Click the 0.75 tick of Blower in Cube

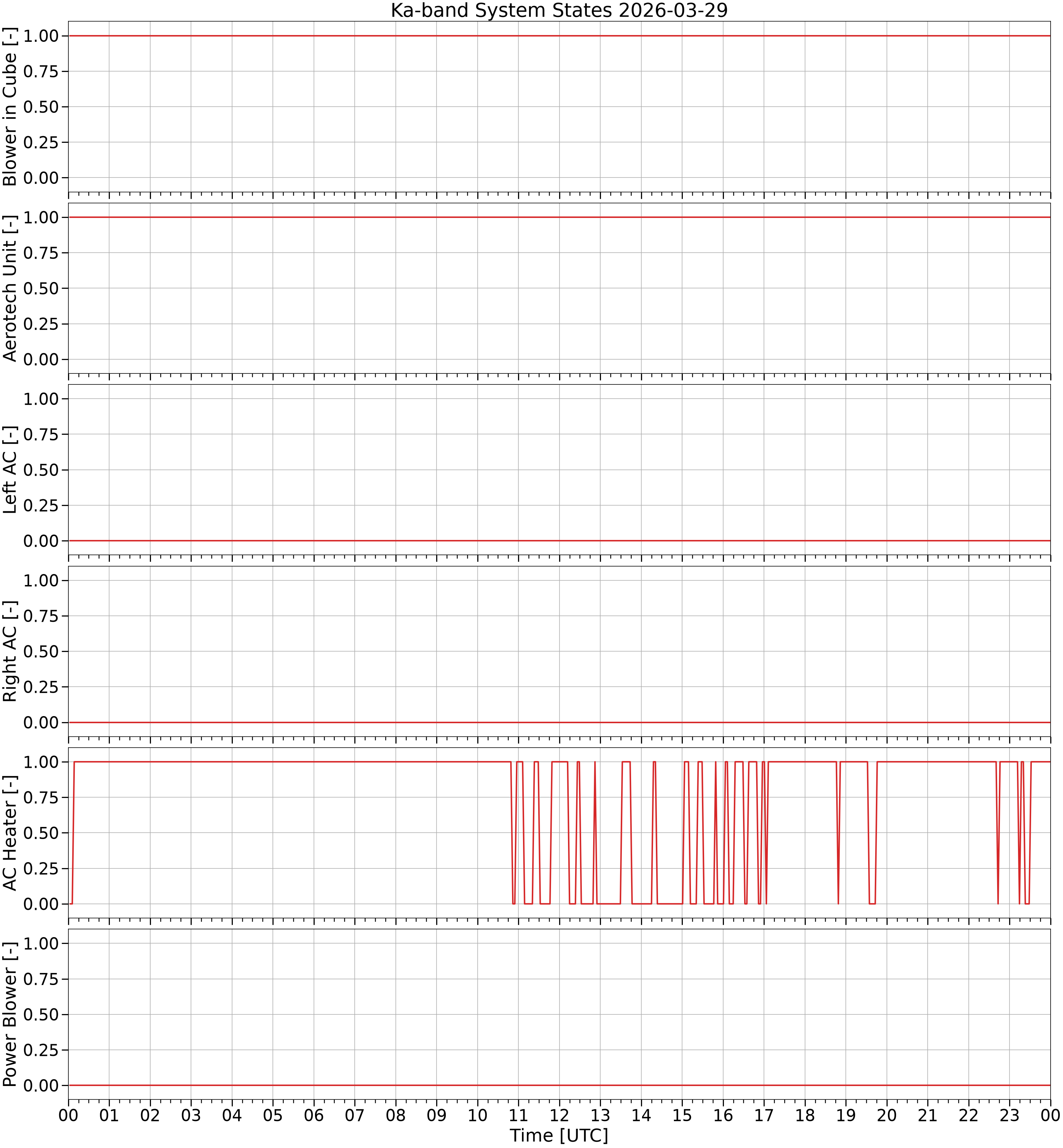(41, 71)
